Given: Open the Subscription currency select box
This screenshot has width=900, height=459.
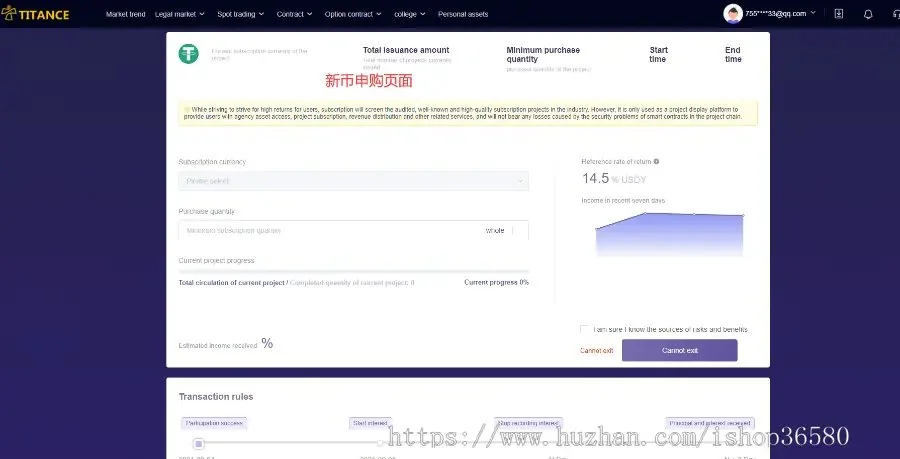Looking at the screenshot, I should point(354,181).
